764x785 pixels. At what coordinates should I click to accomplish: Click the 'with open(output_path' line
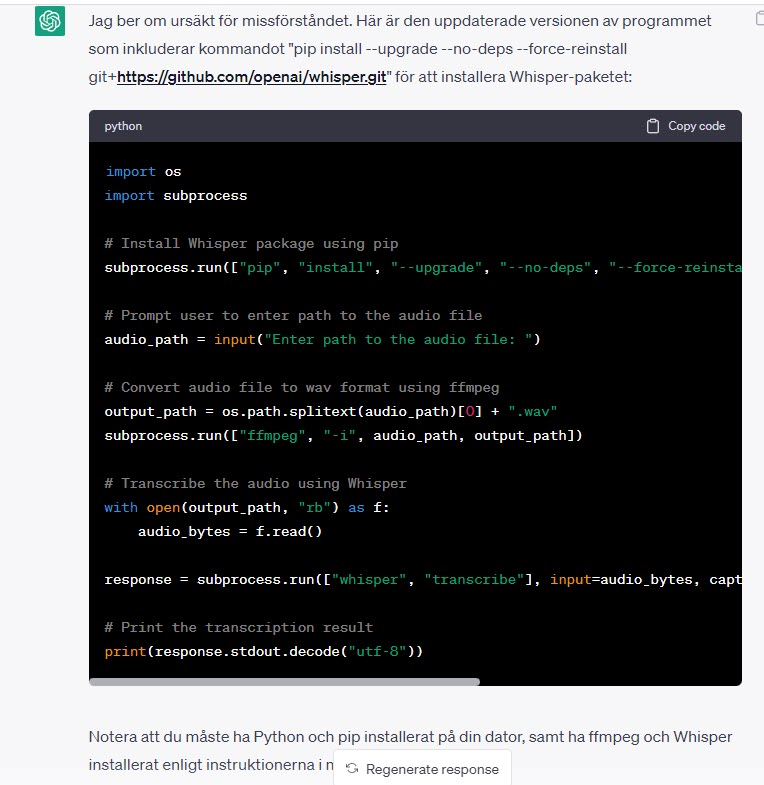pos(247,508)
